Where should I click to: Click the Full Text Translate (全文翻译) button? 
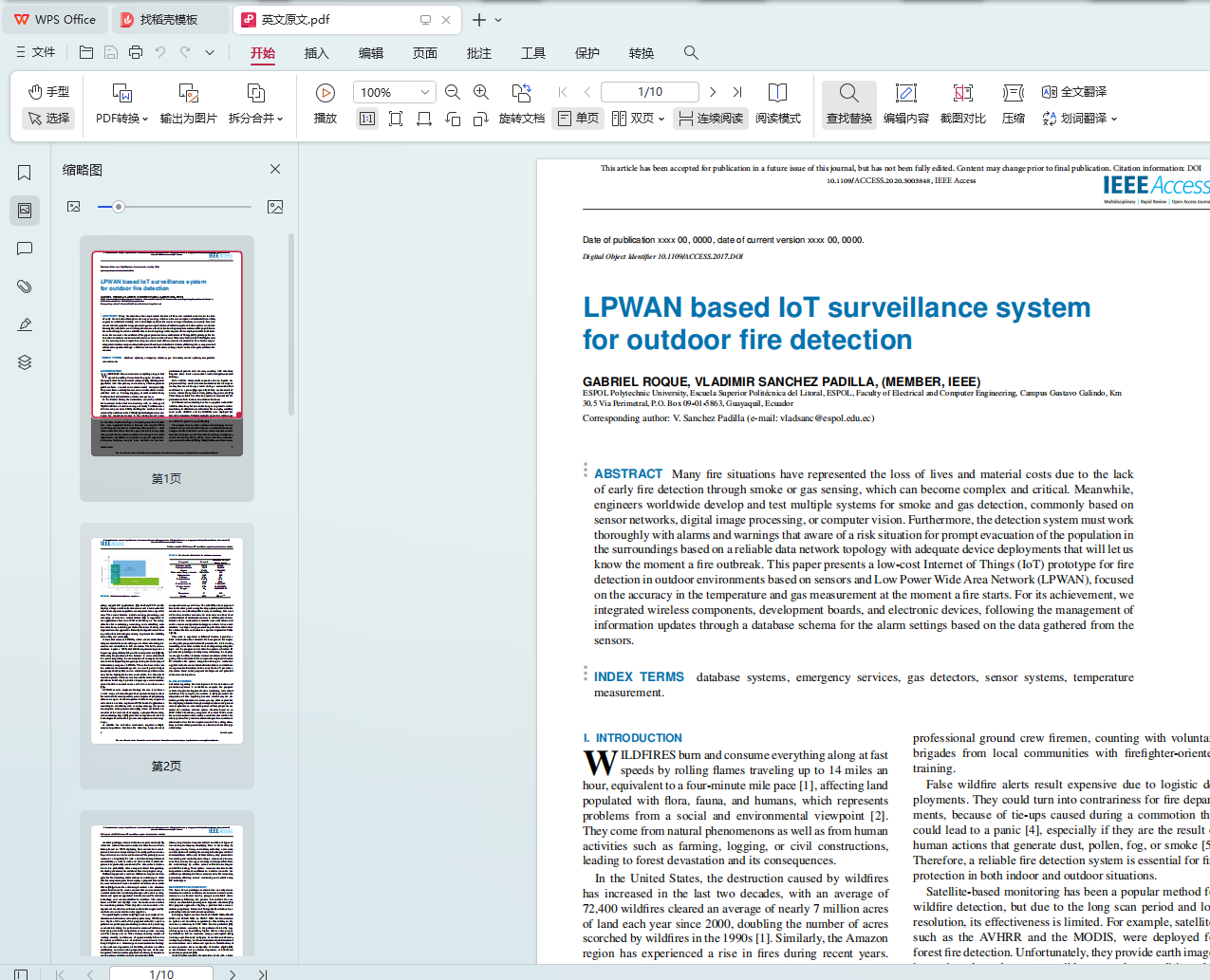click(1074, 92)
